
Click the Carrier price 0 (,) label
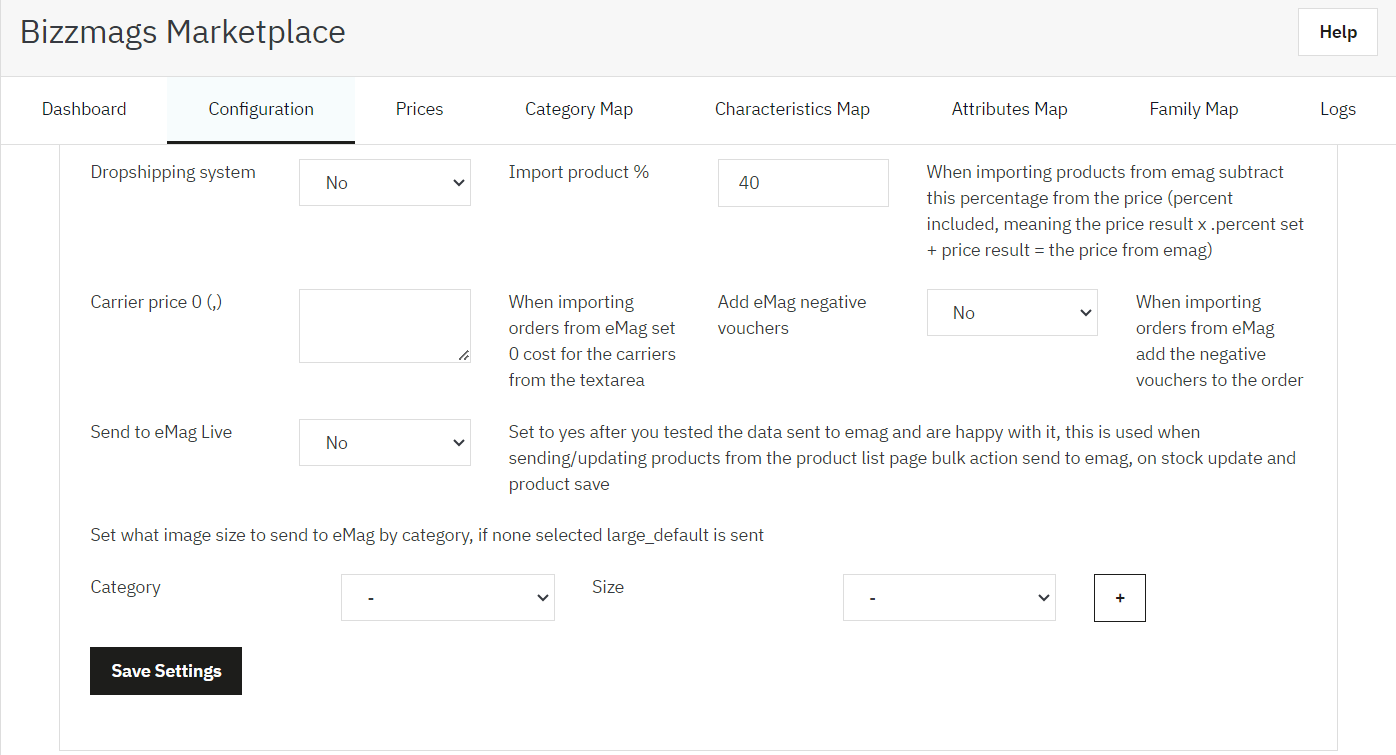tap(156, 302)
